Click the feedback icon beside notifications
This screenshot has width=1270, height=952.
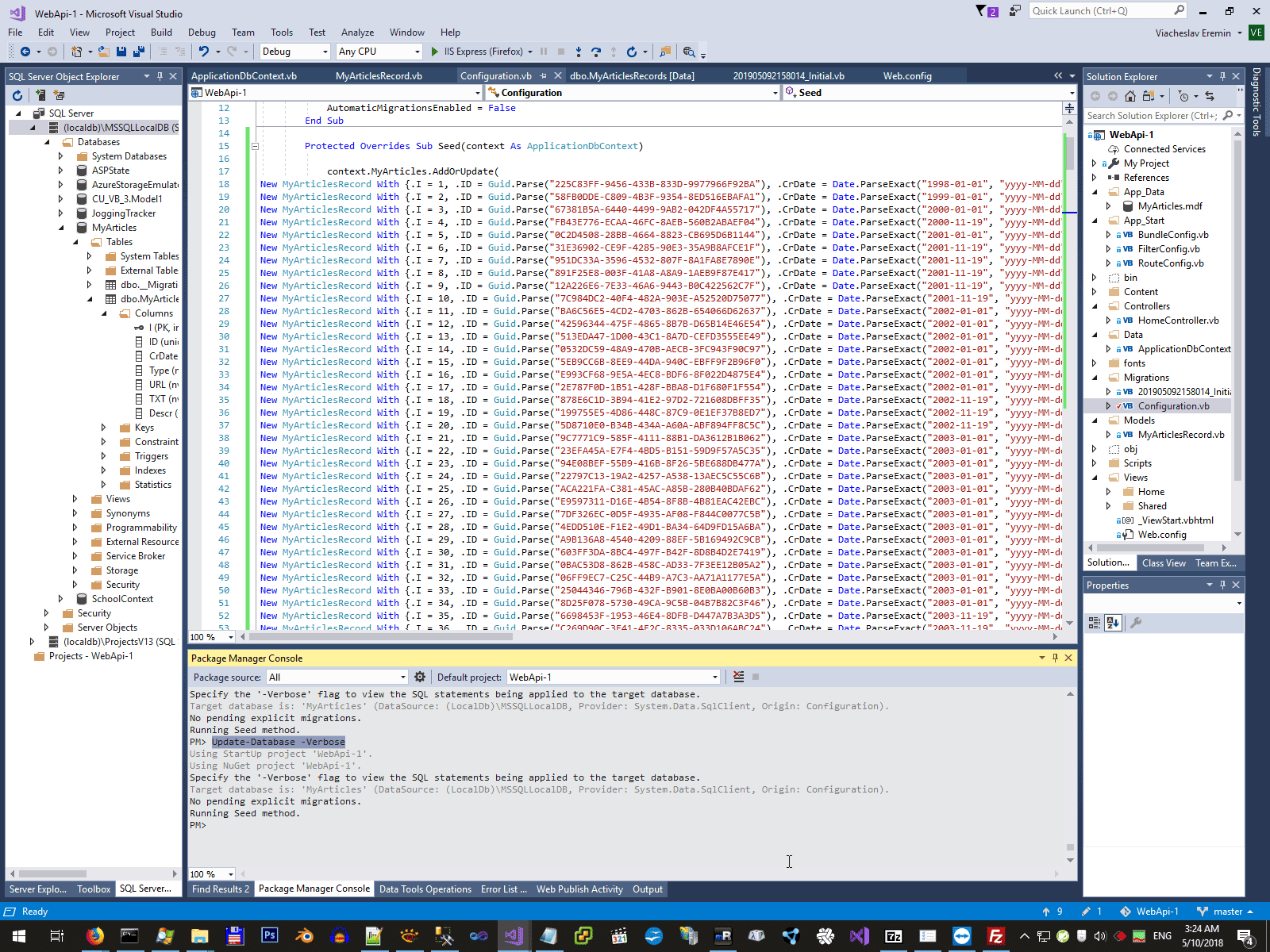(x=1015, y=11)
